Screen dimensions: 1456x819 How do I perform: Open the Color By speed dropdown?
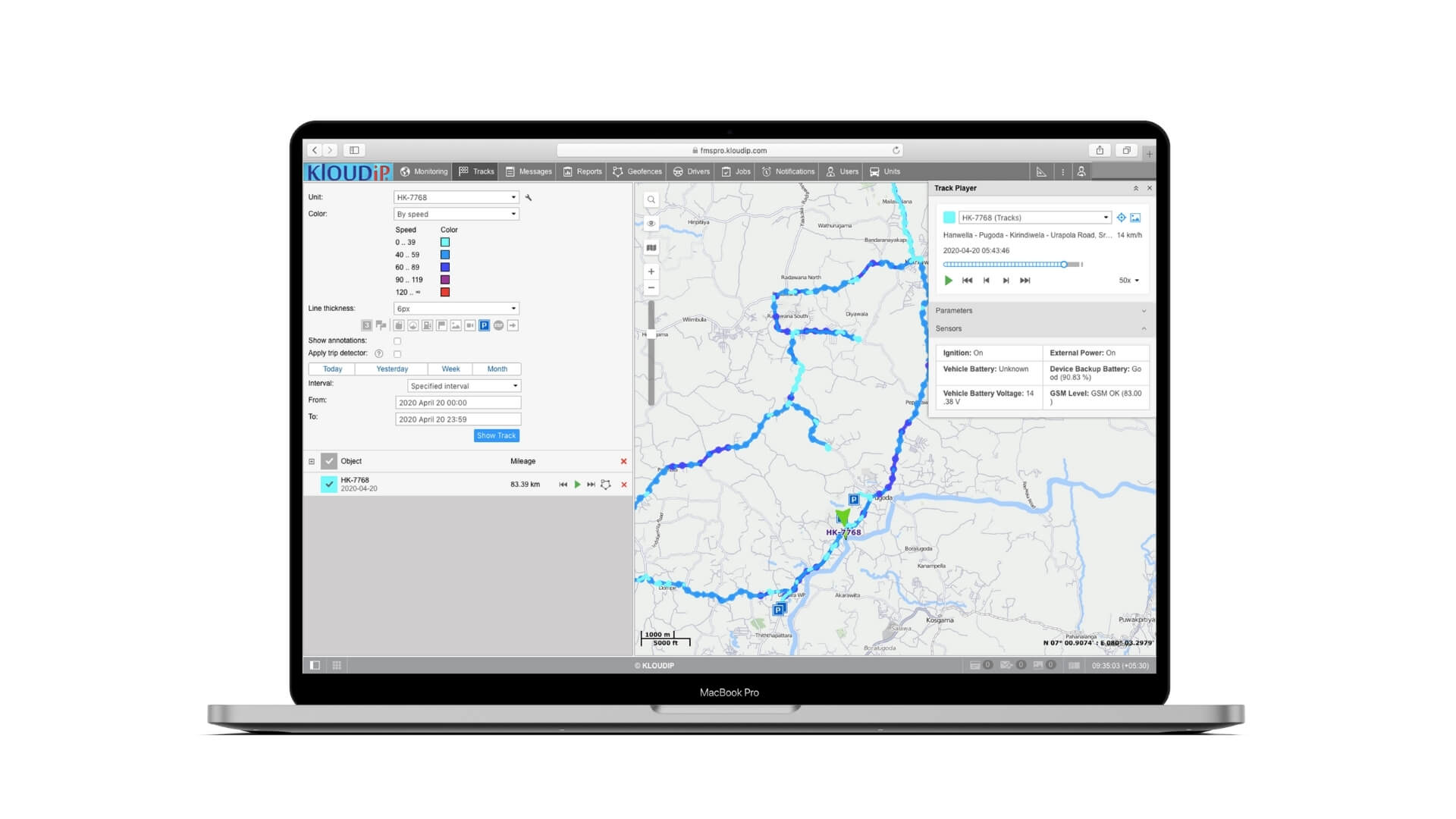tap(456, 215)
